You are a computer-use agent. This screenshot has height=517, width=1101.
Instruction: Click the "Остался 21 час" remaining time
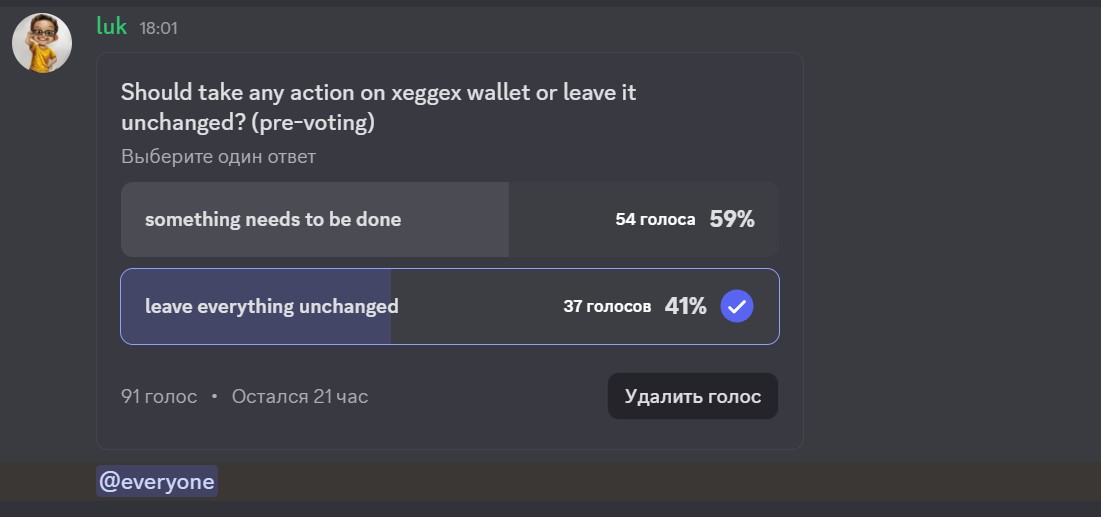click(300, 396)
